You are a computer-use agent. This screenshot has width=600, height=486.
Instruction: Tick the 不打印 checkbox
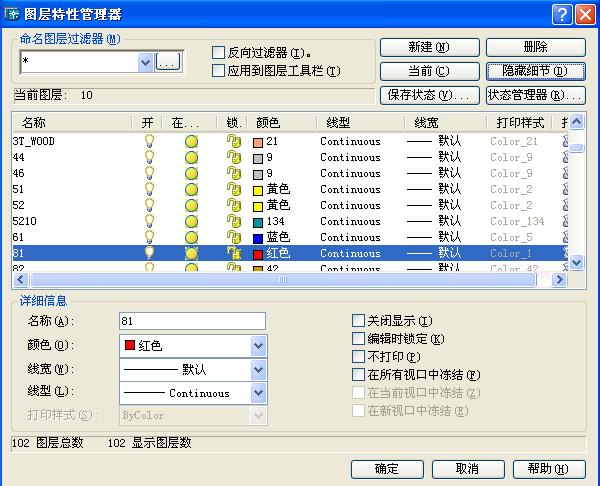[x=358, y=357]
